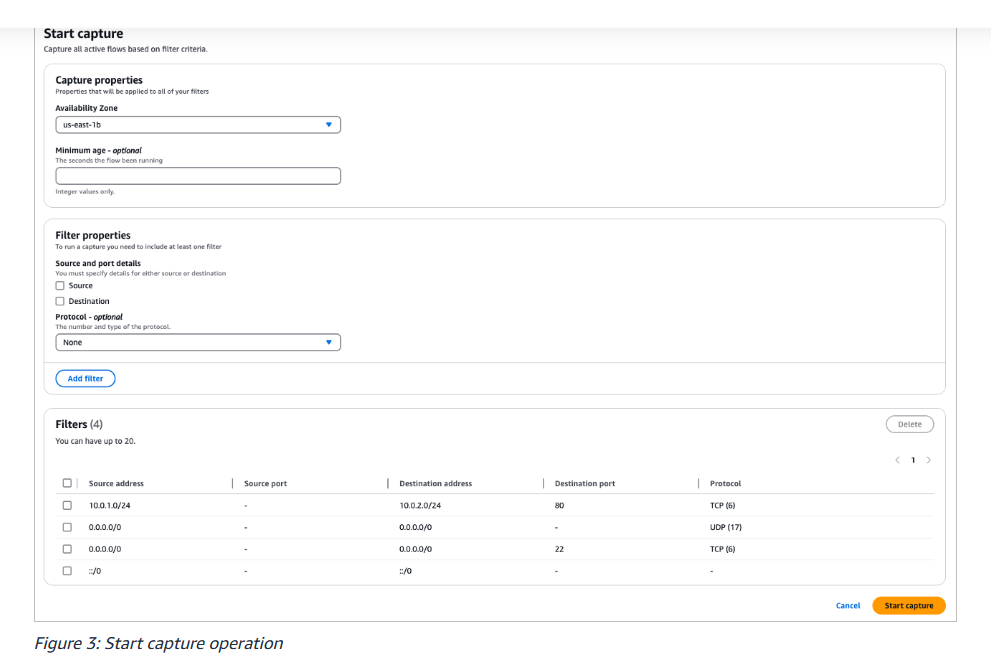This screenshot has width=991, height=658.
Task: Select the port 22 TCP filter checkbox
Action: (67, 549)
